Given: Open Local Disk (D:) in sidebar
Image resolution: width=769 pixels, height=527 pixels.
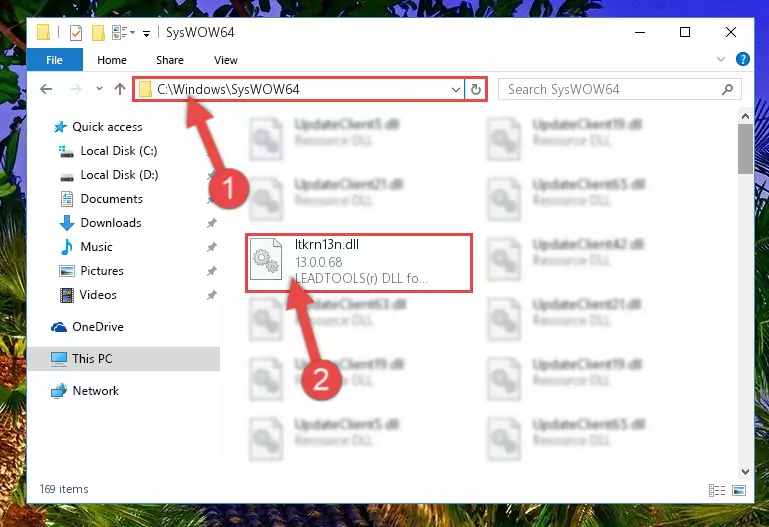Looking at the screenshot, I should [119, 175].
